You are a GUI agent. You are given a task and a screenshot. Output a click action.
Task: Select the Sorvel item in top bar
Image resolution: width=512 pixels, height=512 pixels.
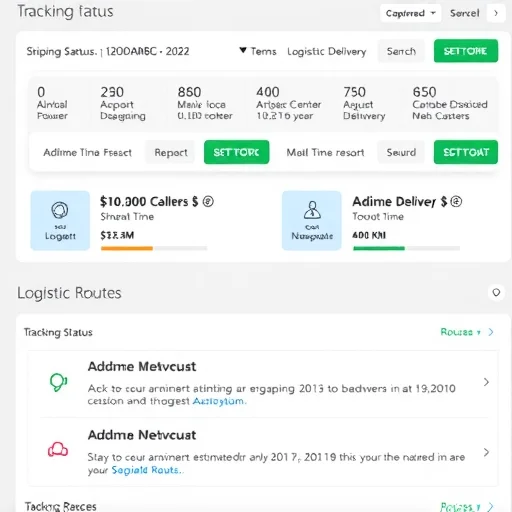[x=465, y=13]
